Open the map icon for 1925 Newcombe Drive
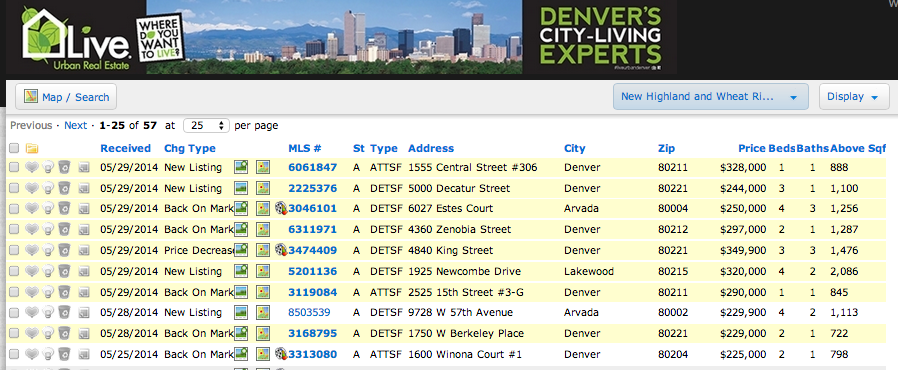Viewport: 898px width, 370px height. click(x=262, y=271)
